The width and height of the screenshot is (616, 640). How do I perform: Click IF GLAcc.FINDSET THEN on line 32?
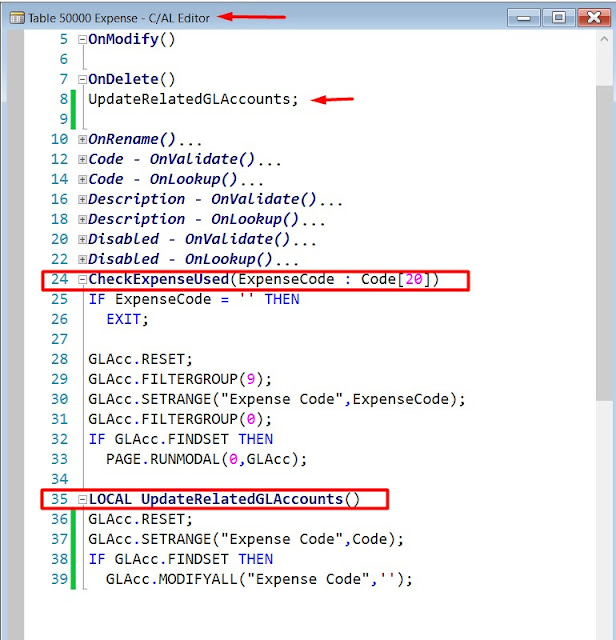point(181,439)
